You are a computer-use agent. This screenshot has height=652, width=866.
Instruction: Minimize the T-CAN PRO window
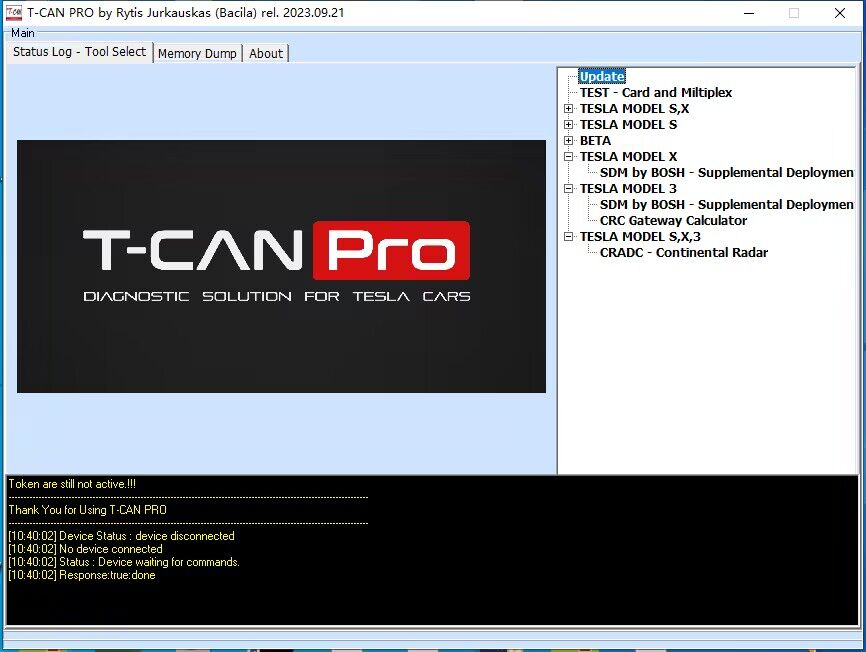click(x=749, y=13)
